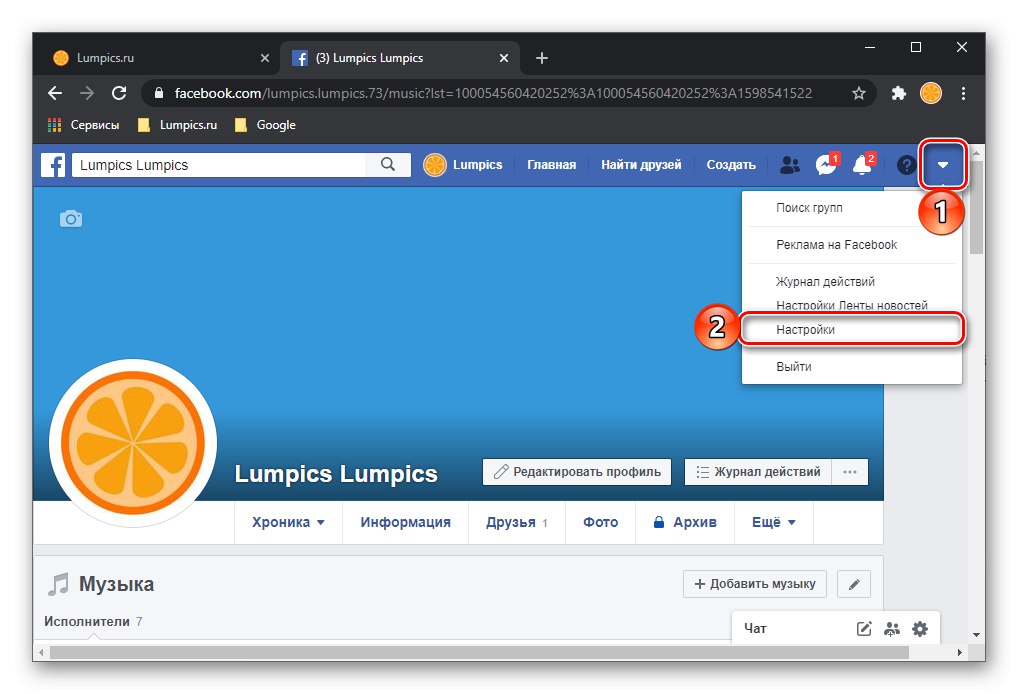Select Настройки from the dropdown menu
Screen dimensions: 1018x694
tap(851, 329)
